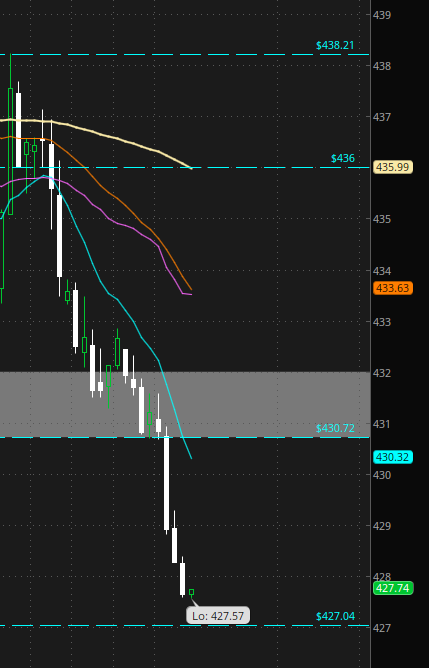Click the 439 price axis label
This screenshot has width=429, height=668.
point(382,15)
